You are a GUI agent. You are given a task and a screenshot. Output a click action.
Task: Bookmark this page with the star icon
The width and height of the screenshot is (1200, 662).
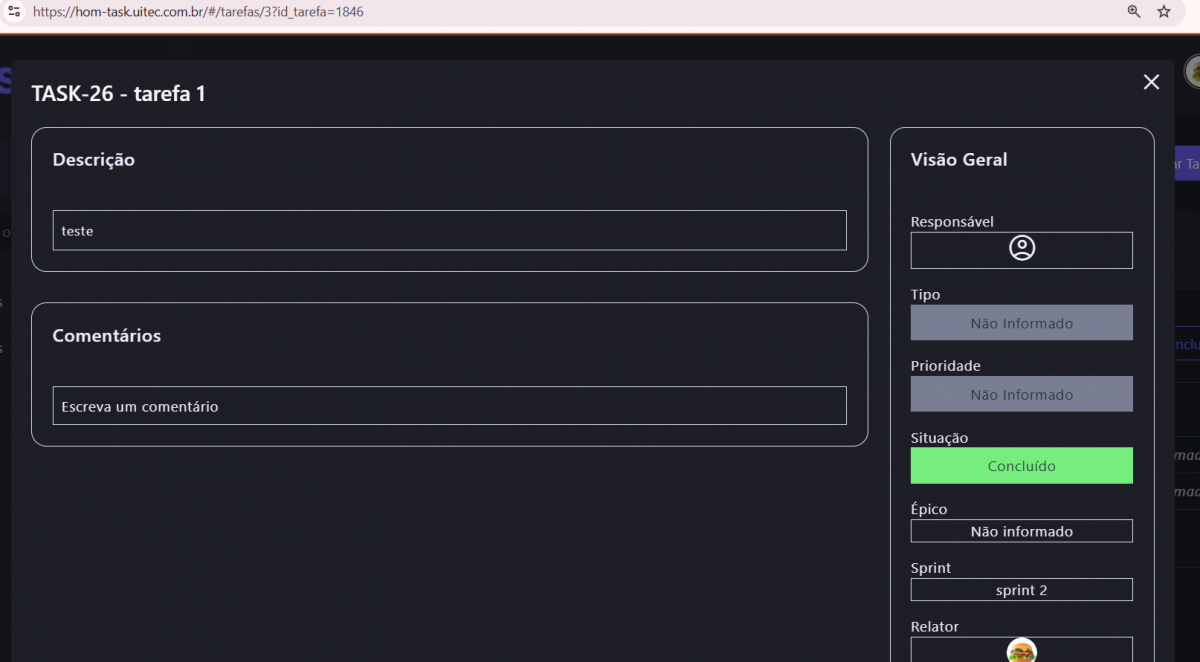tap(1164, 12)
